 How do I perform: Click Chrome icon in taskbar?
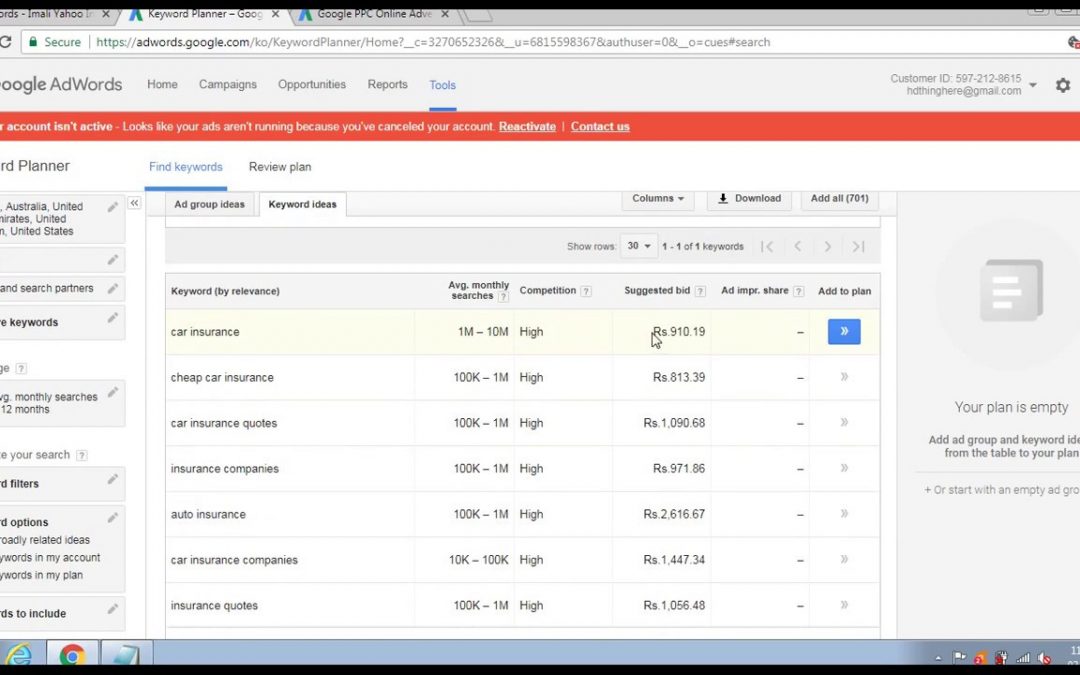coord(72,654)
